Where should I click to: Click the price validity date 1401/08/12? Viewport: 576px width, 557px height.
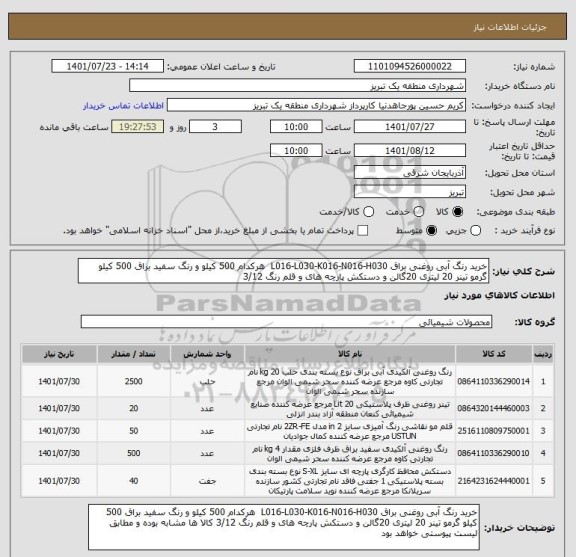(x=410, y=151)
